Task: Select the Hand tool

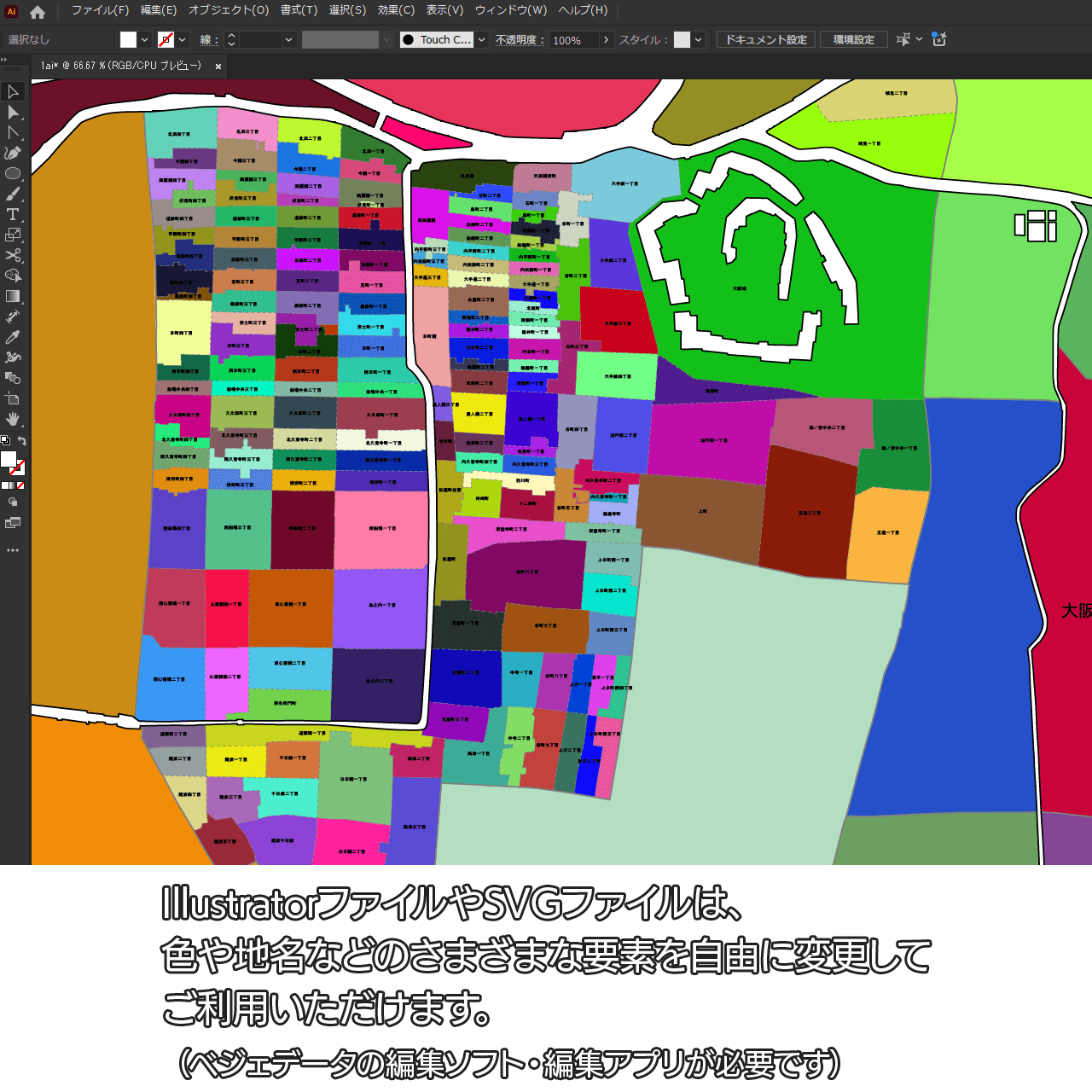Action: click(13, 419)
